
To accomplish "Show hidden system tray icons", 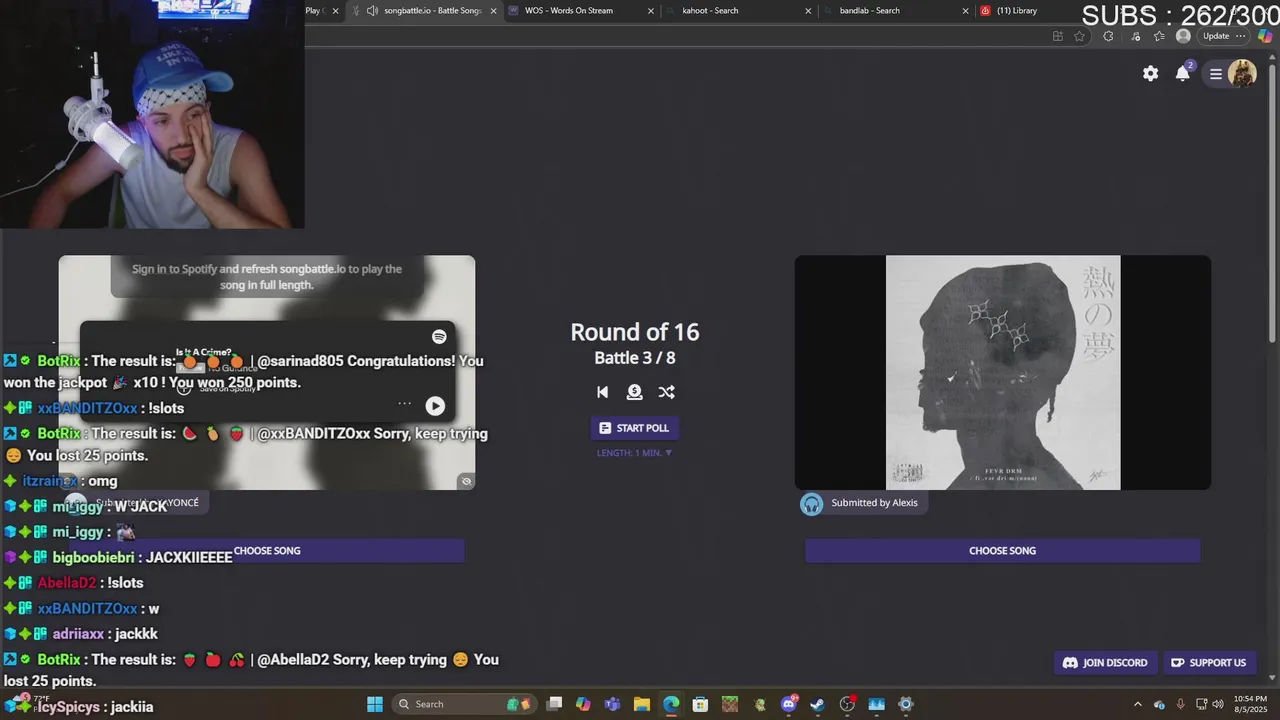I will click(1137, 704).
